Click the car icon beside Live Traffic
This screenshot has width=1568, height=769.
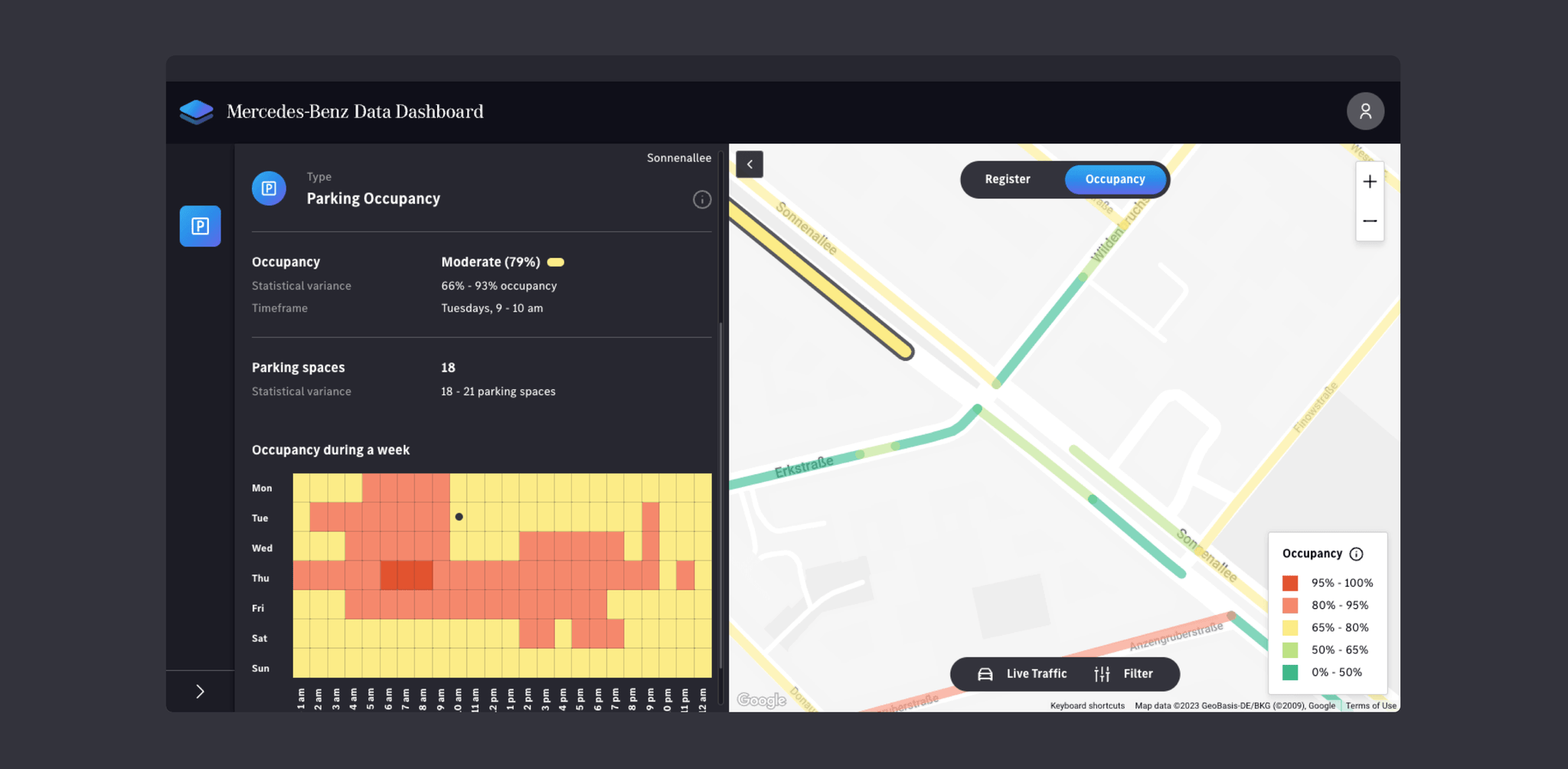[985, 674]
